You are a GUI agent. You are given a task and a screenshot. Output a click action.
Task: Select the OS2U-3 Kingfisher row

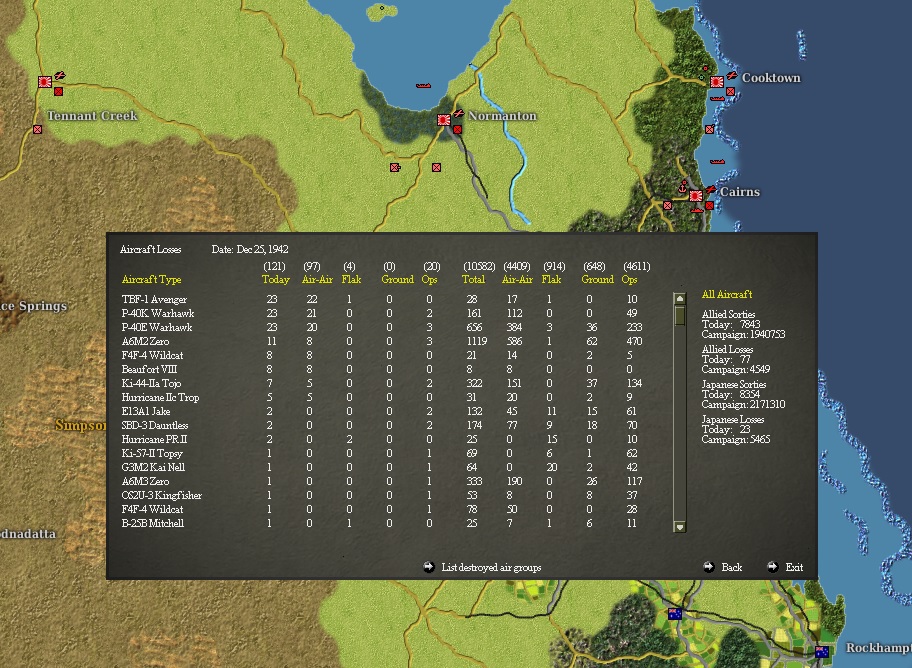[384, 495]
